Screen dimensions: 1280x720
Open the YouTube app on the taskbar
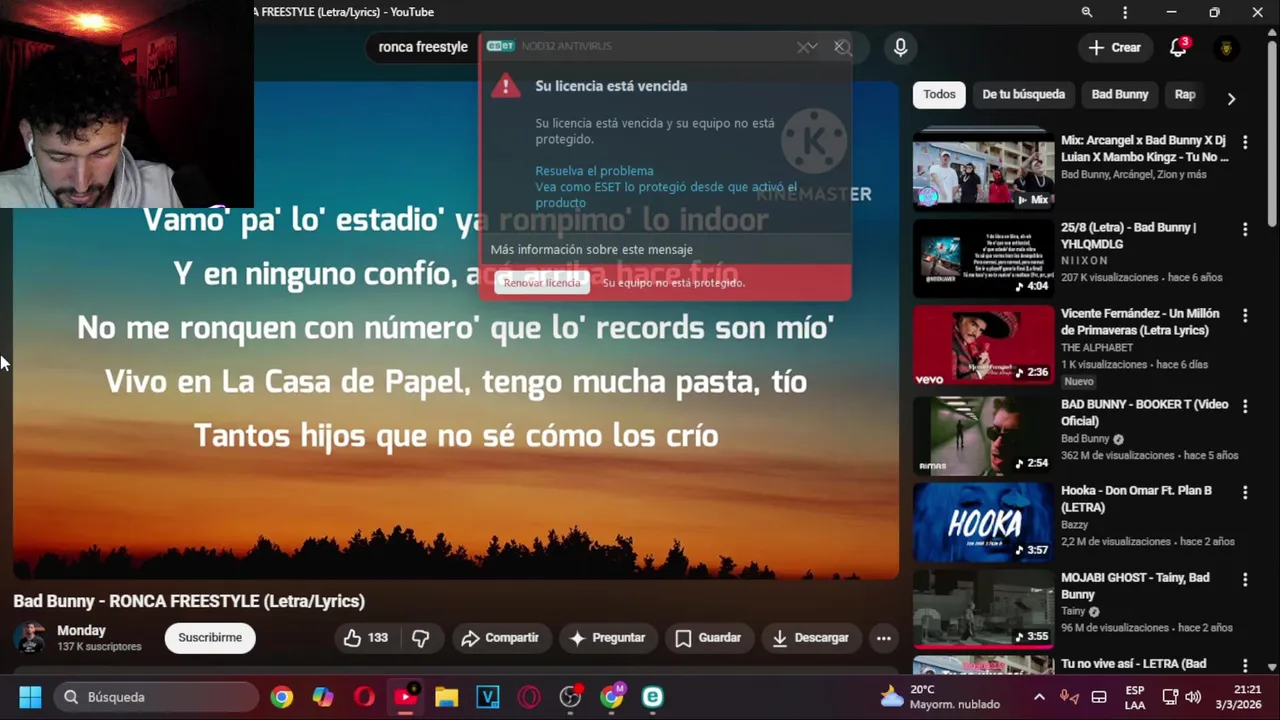point(406,697)
